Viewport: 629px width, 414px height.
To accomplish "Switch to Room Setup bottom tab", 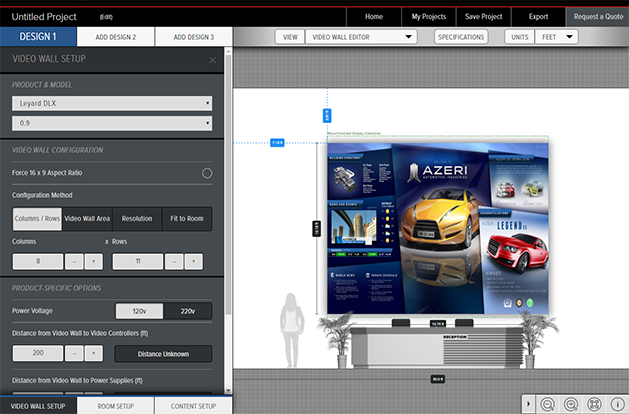I will point(116,406).
